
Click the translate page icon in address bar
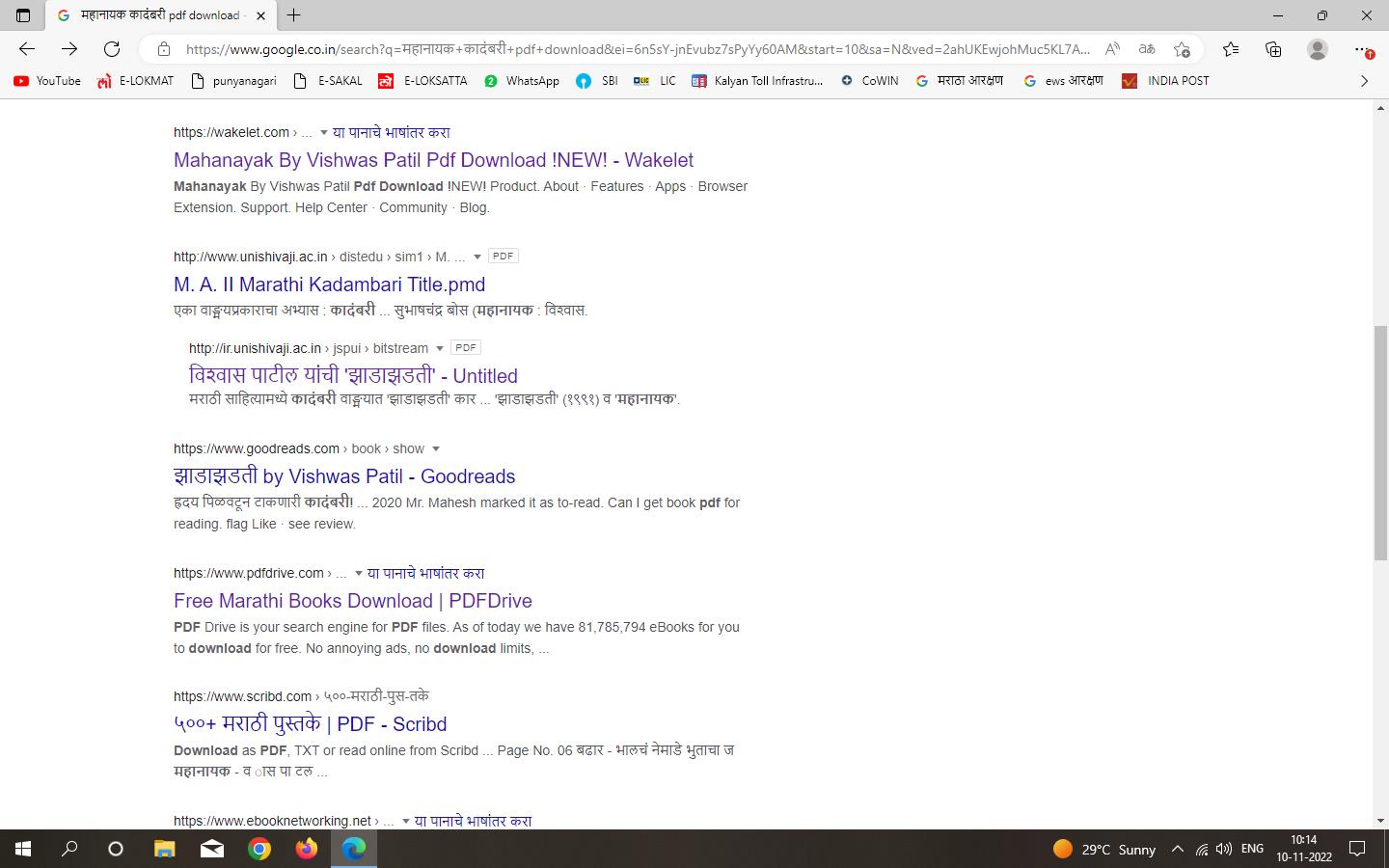[x=1147, y=49]
